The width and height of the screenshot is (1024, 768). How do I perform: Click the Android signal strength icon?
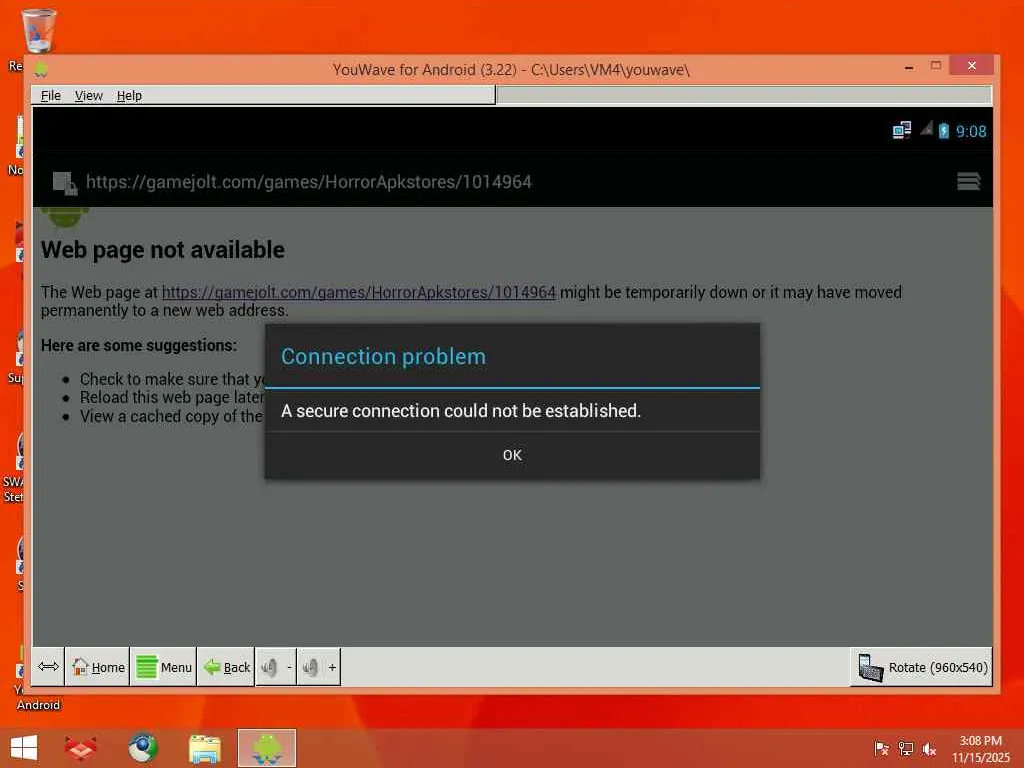click(926, 129)
